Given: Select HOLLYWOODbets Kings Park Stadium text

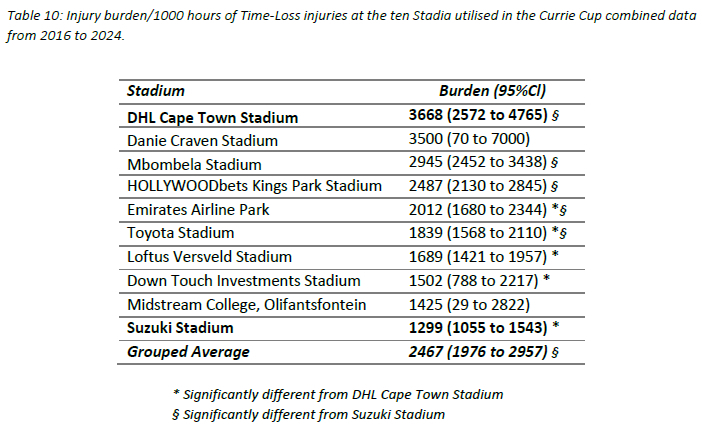Looking at the screenshot, I should tap(254, 186).
